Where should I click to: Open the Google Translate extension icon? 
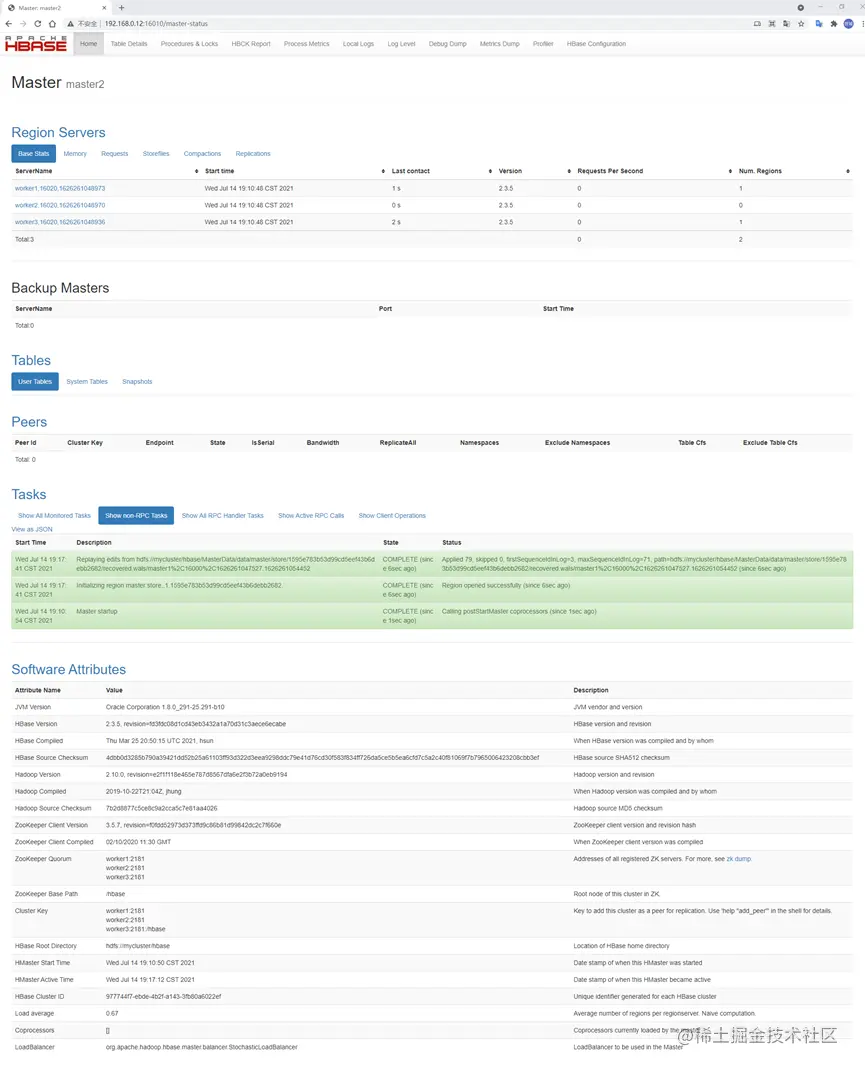click(x=819, y=23)
